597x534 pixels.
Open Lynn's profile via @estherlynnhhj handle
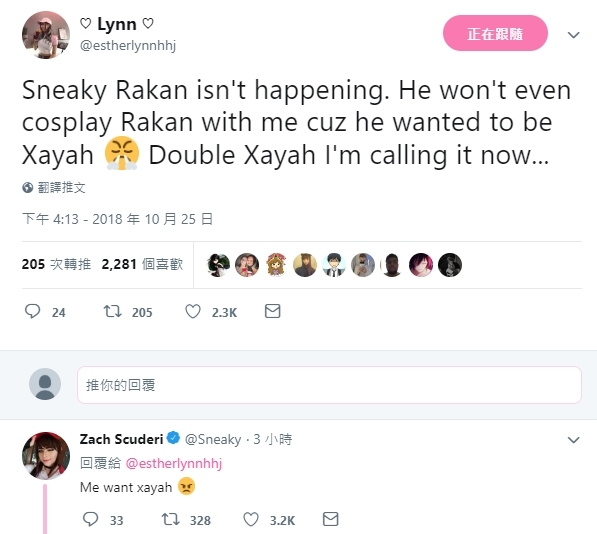pyautogui.click(x=128, y=46)
